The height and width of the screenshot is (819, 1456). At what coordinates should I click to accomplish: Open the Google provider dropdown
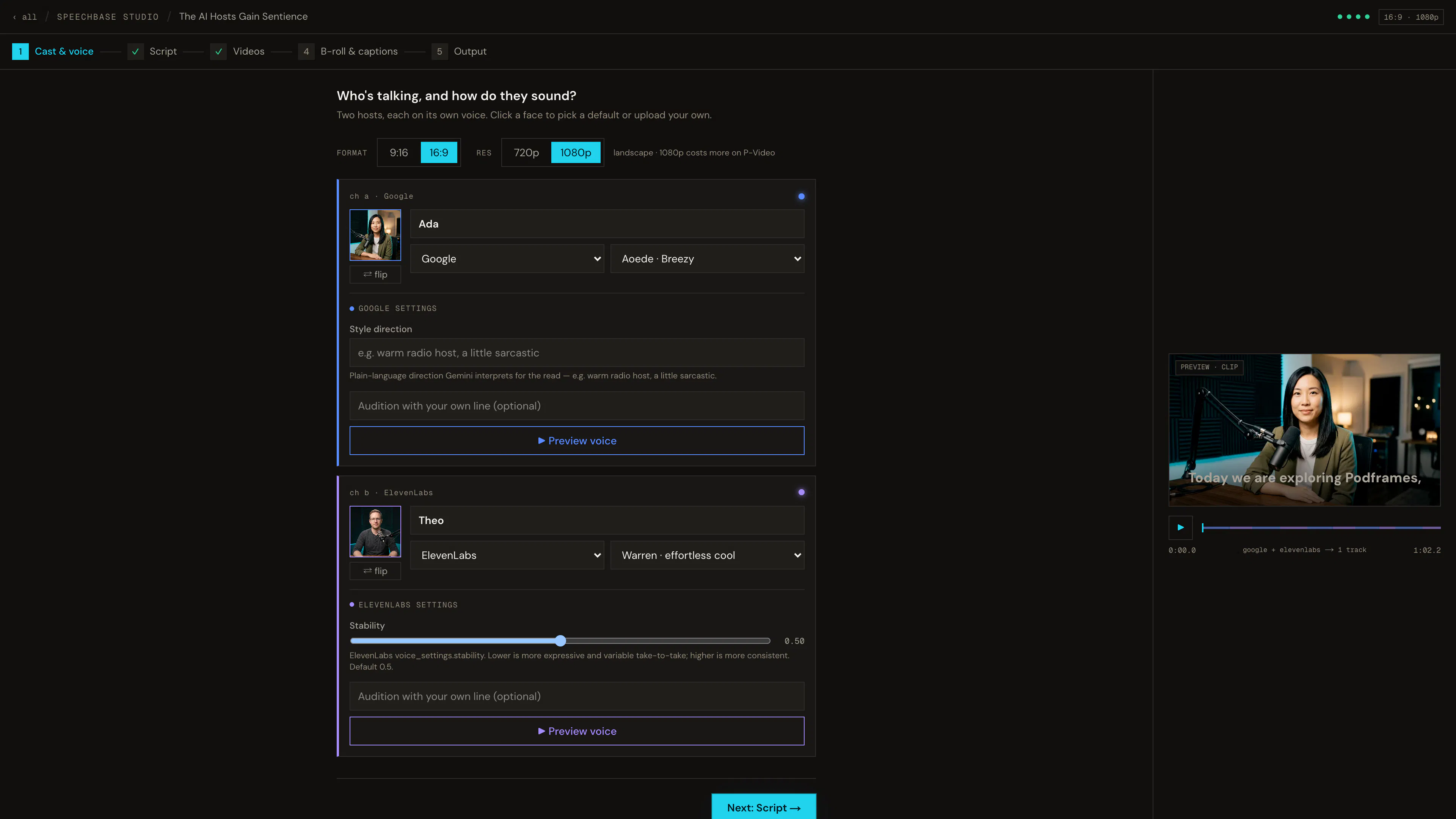point(507,259)
